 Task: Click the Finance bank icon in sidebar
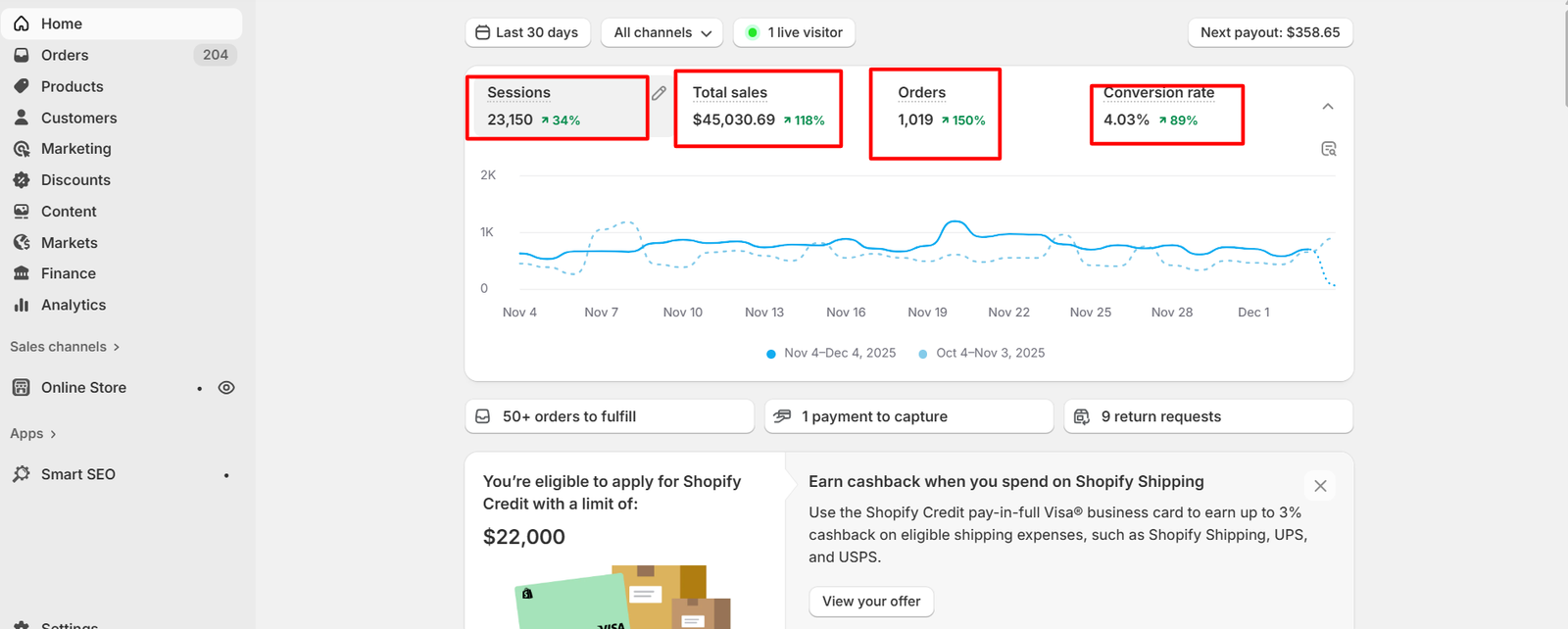click(22, 273)
